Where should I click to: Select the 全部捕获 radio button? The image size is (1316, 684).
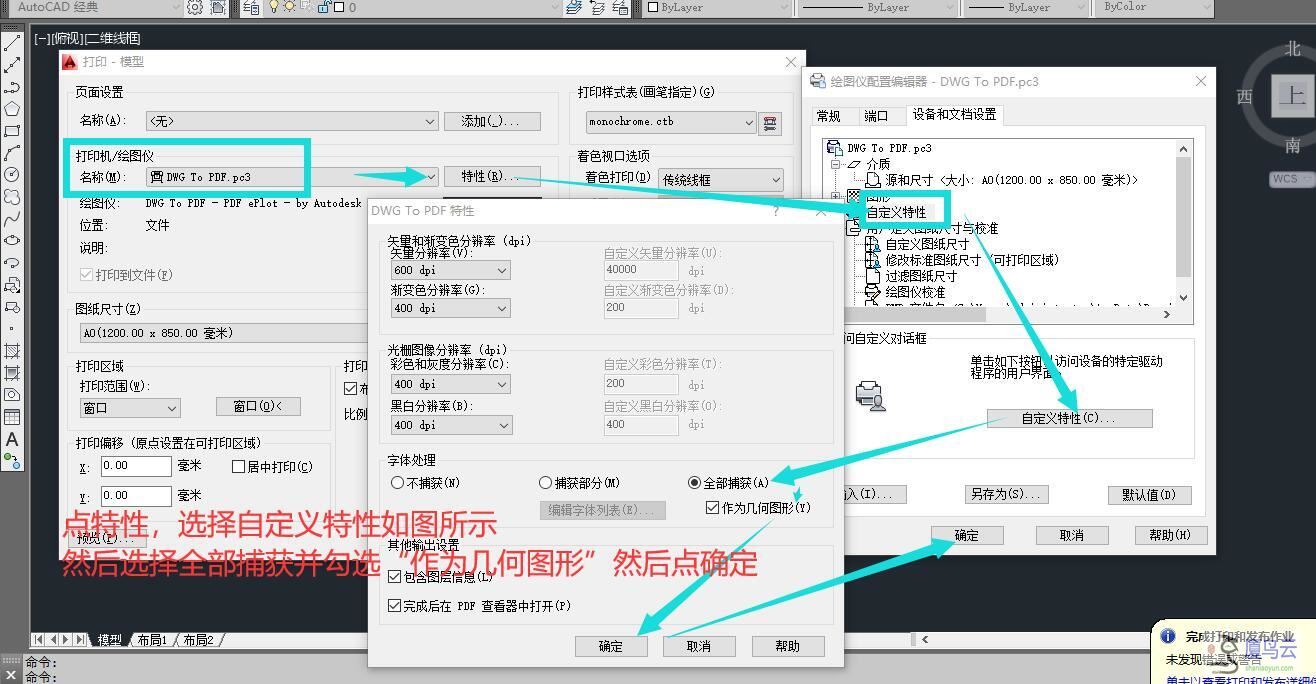pyautogui.click(x=695, y=483)
